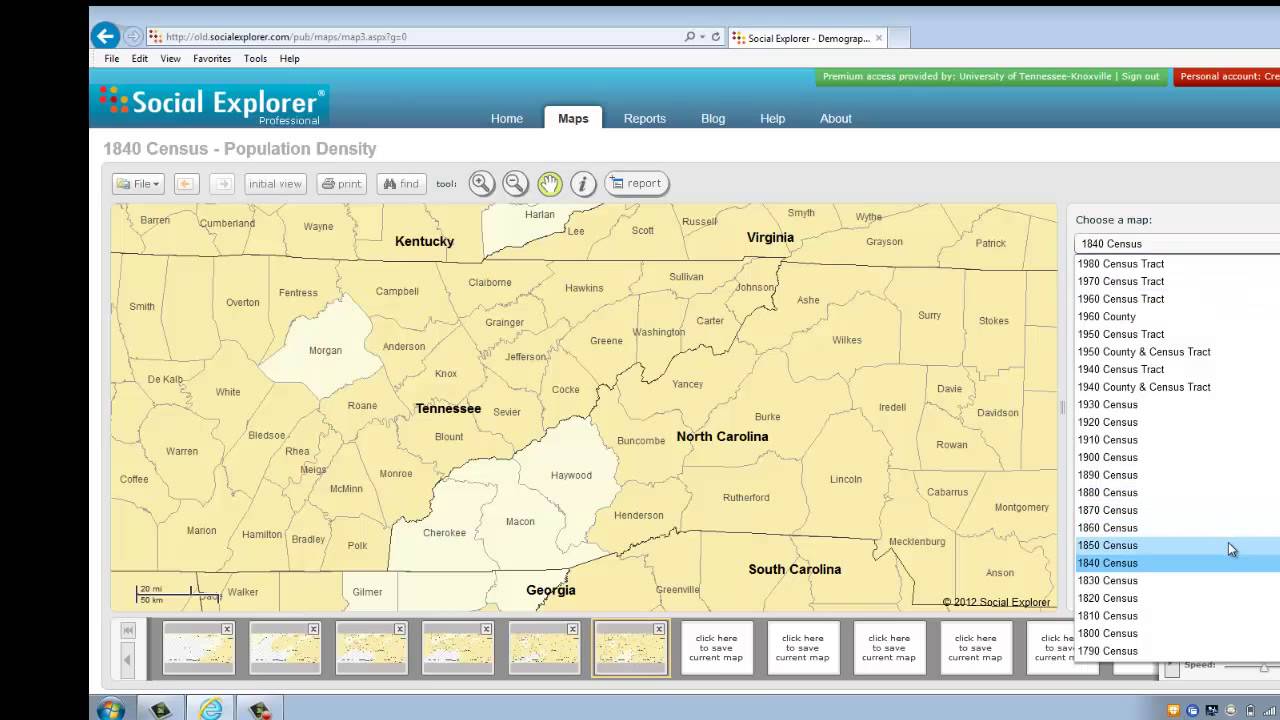
Task: Click the saved-maps rewind-to-start button
Action: (x=128, y=630)
